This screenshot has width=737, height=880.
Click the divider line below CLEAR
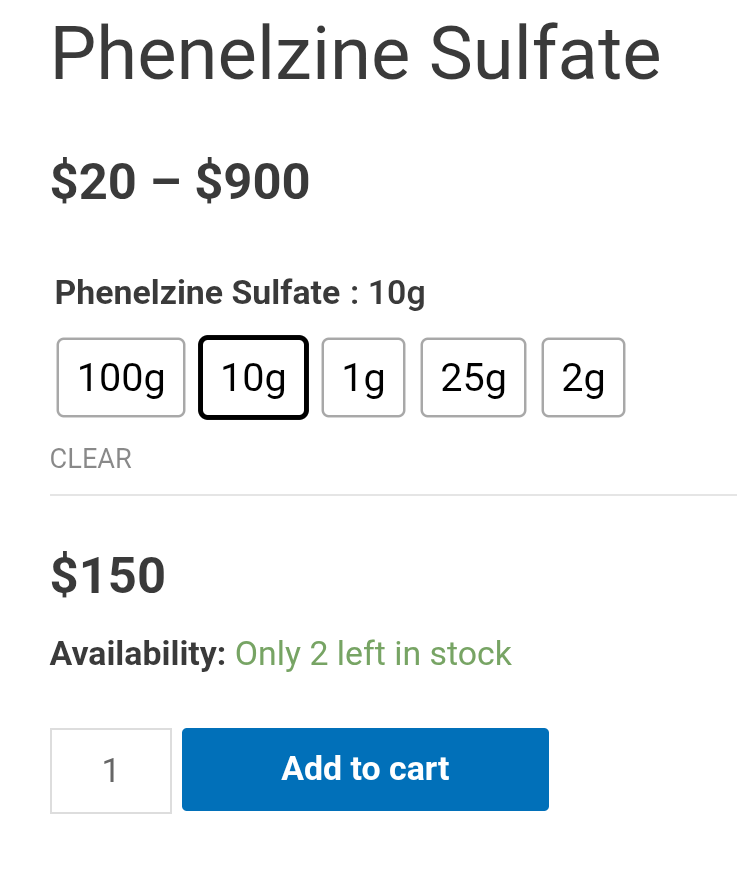(x=393, y=495)
